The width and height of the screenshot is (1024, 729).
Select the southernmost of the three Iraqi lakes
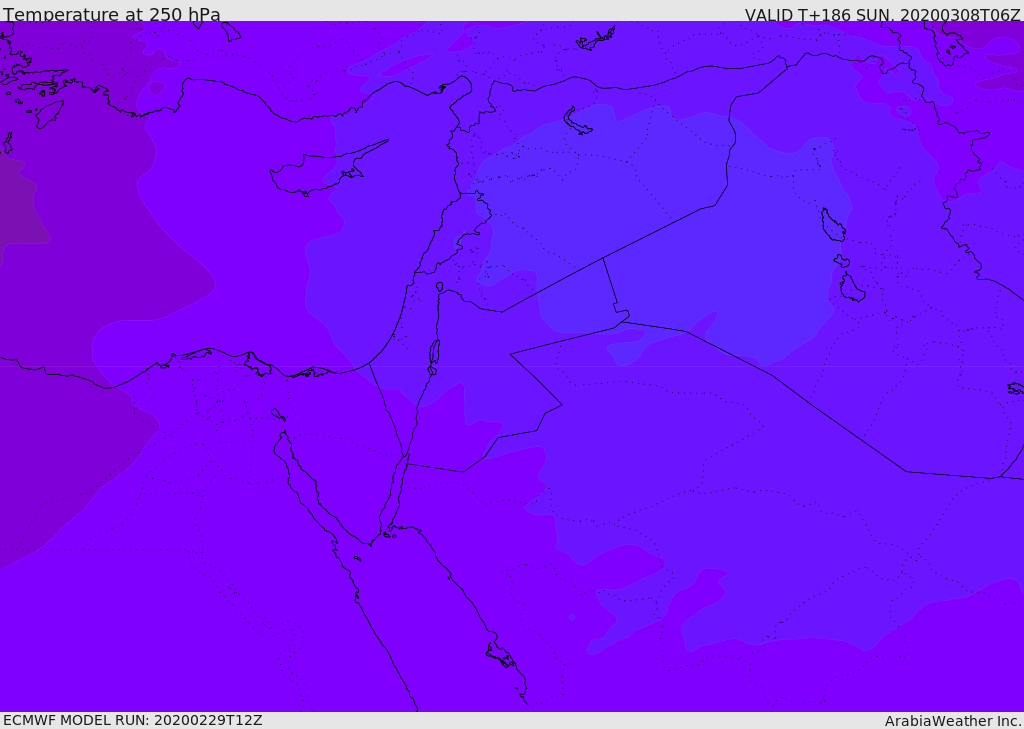[852, 288]
